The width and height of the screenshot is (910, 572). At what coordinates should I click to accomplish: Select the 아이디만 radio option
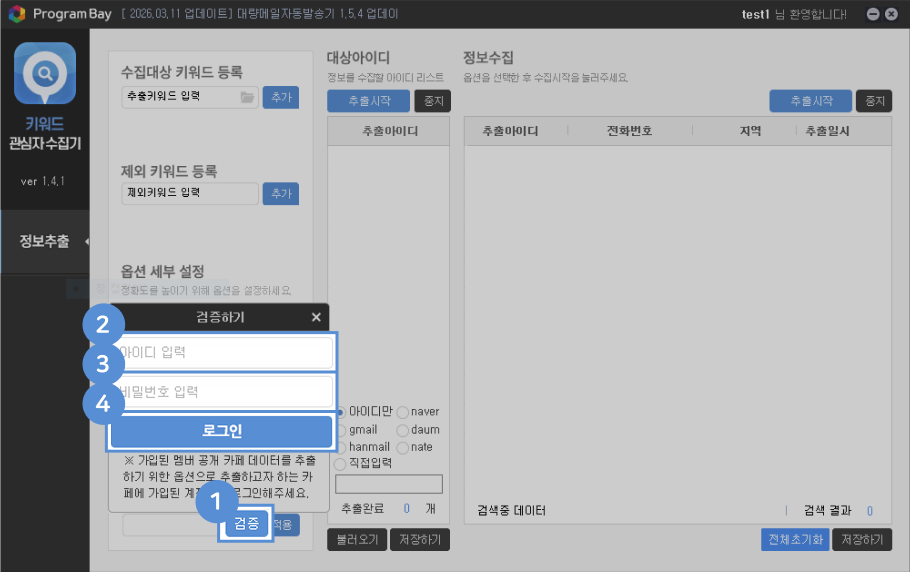click(341, 412)
